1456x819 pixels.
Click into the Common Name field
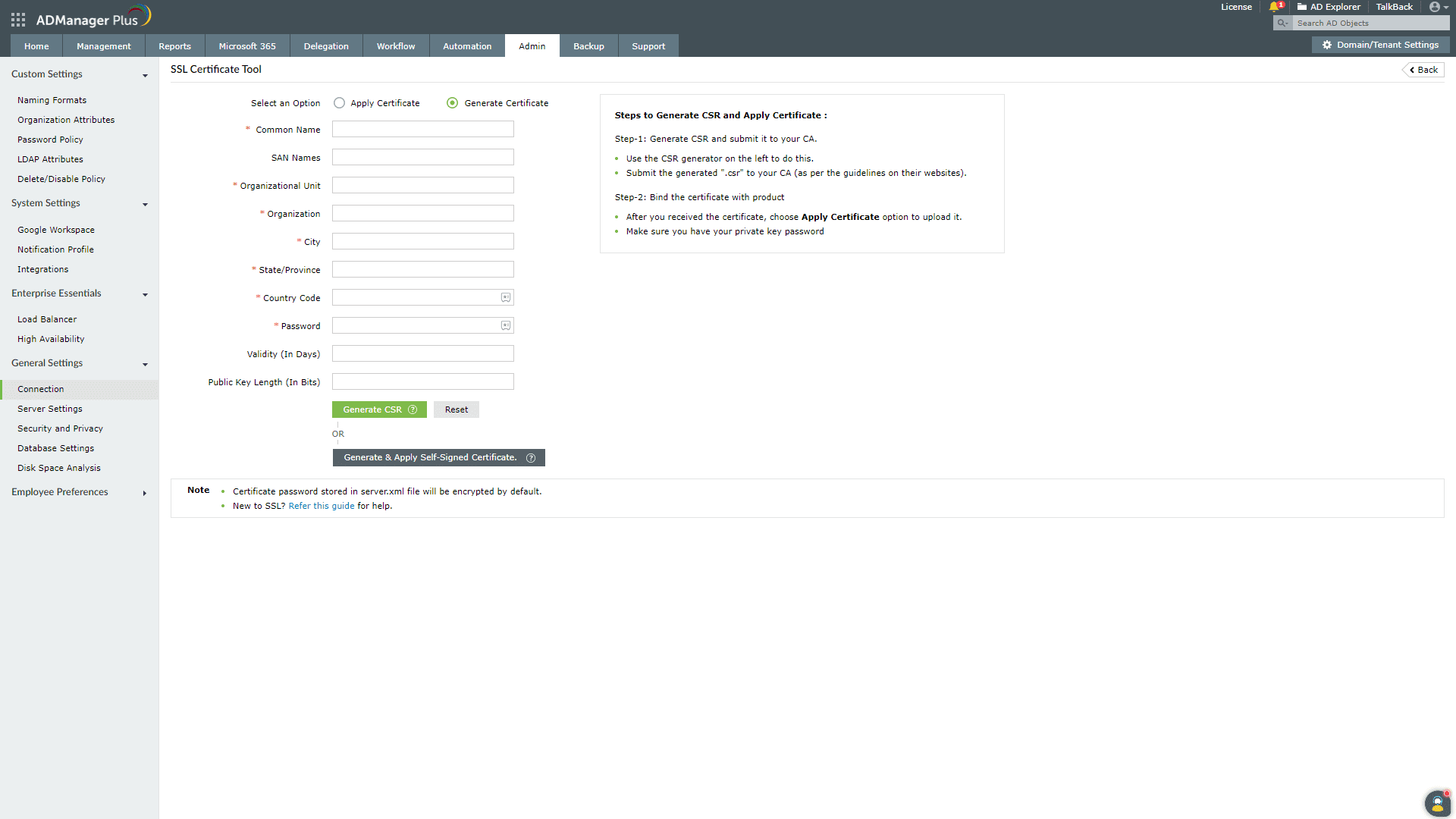tap(423, 130)
